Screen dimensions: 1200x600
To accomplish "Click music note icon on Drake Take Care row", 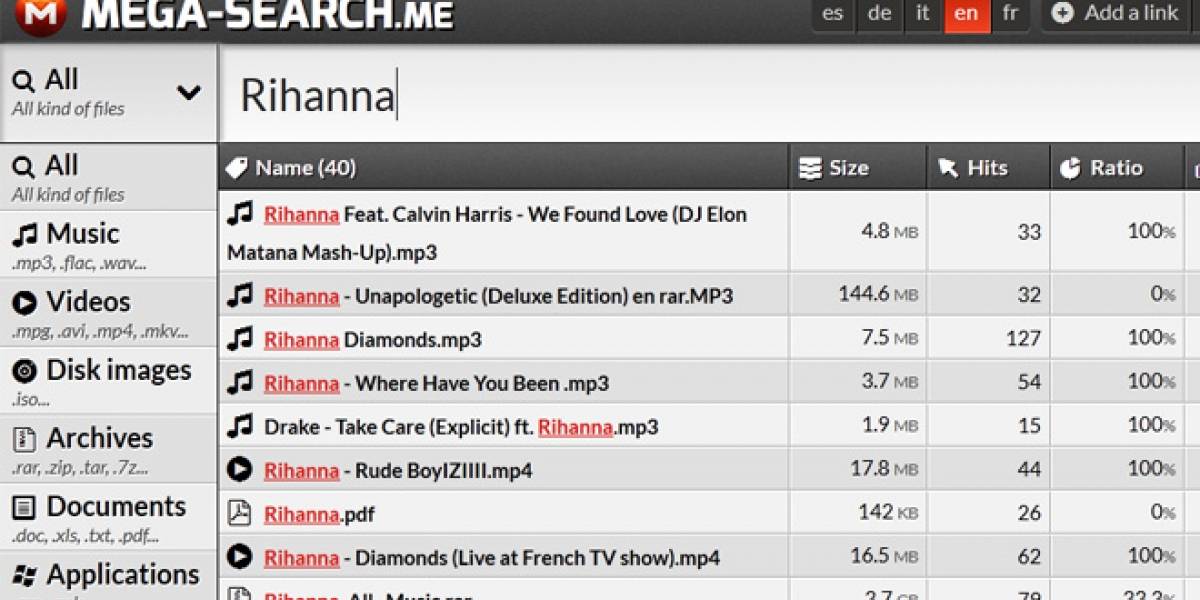I will 240,426.
